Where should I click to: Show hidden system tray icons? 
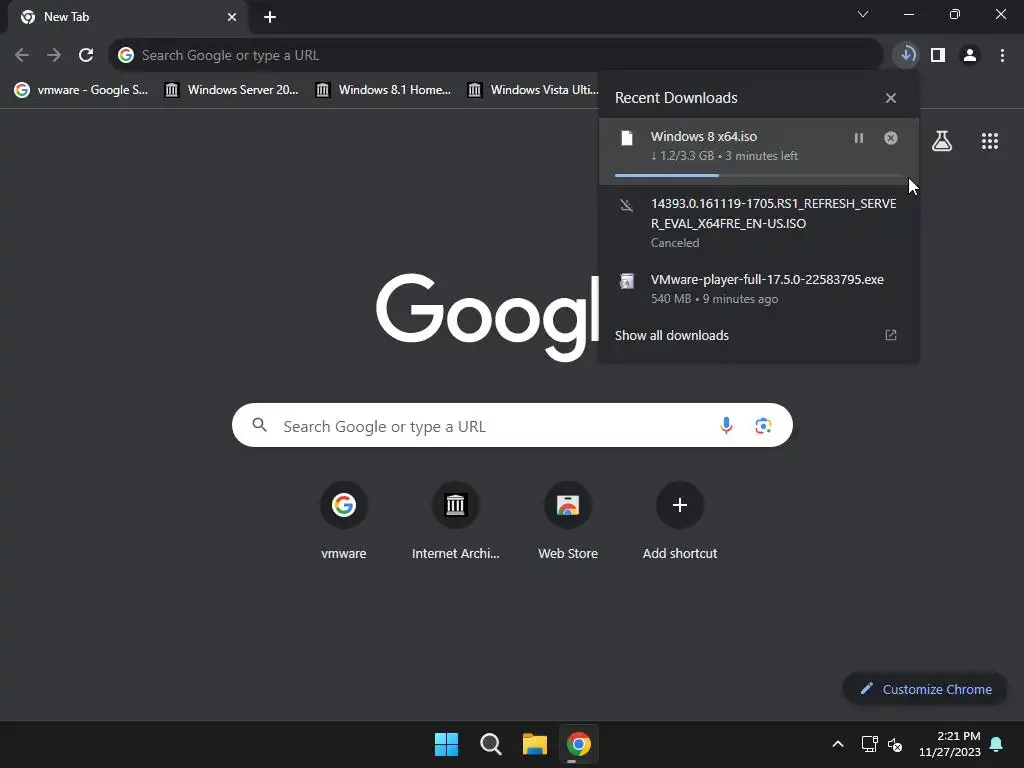[838, 744]
